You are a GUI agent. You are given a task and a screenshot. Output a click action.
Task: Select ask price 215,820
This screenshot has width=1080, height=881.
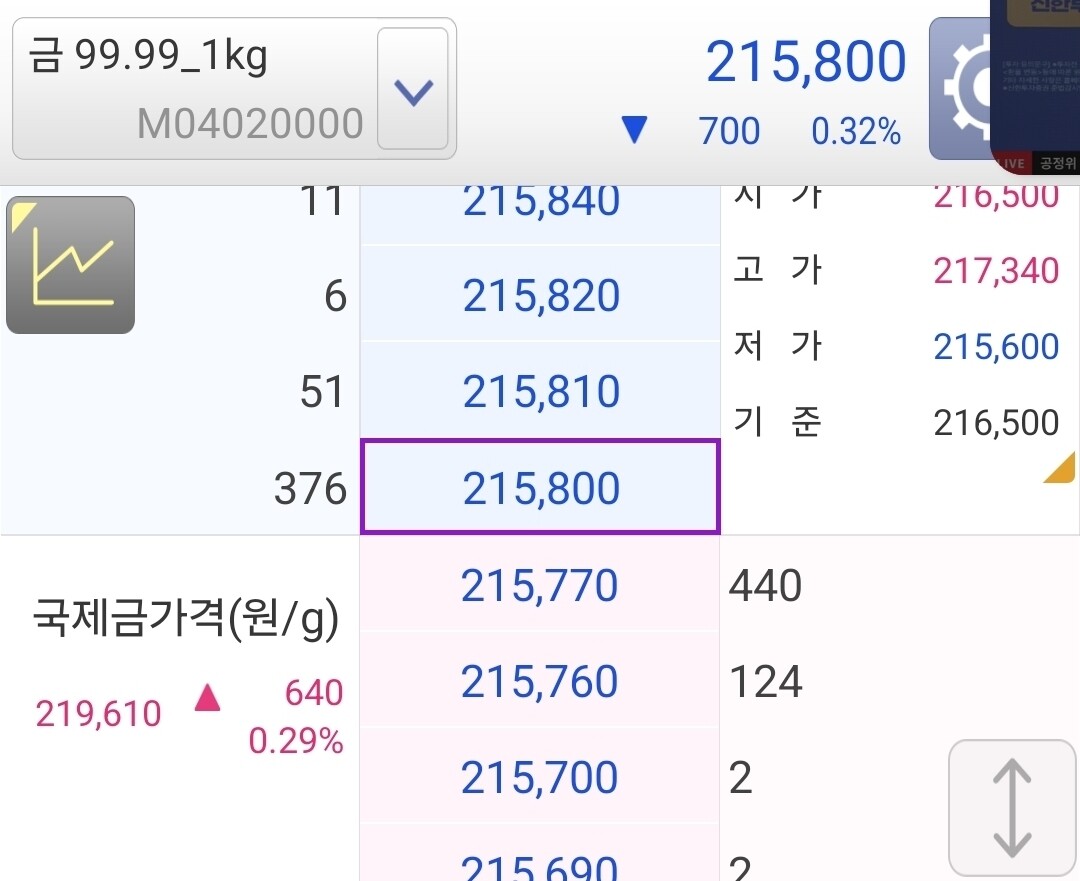[540, 295]
